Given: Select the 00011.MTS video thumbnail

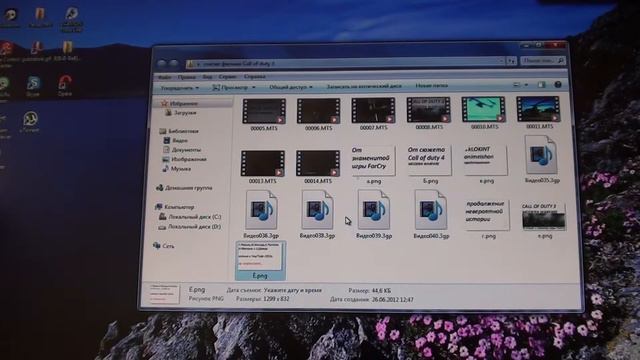Looking at the screenshot, I should 538,109.
